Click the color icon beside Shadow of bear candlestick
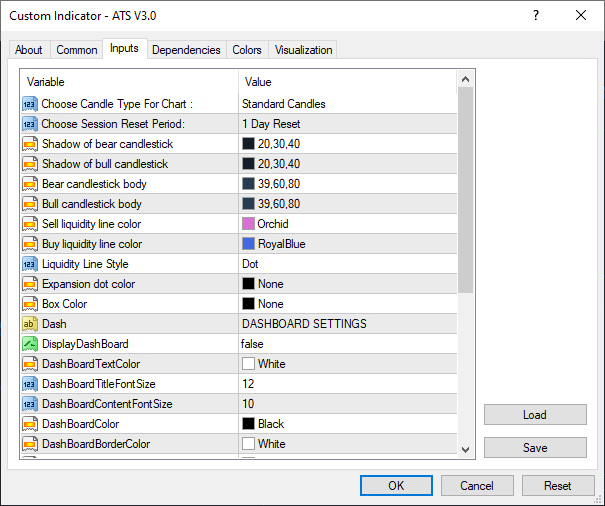 (29, 144)
